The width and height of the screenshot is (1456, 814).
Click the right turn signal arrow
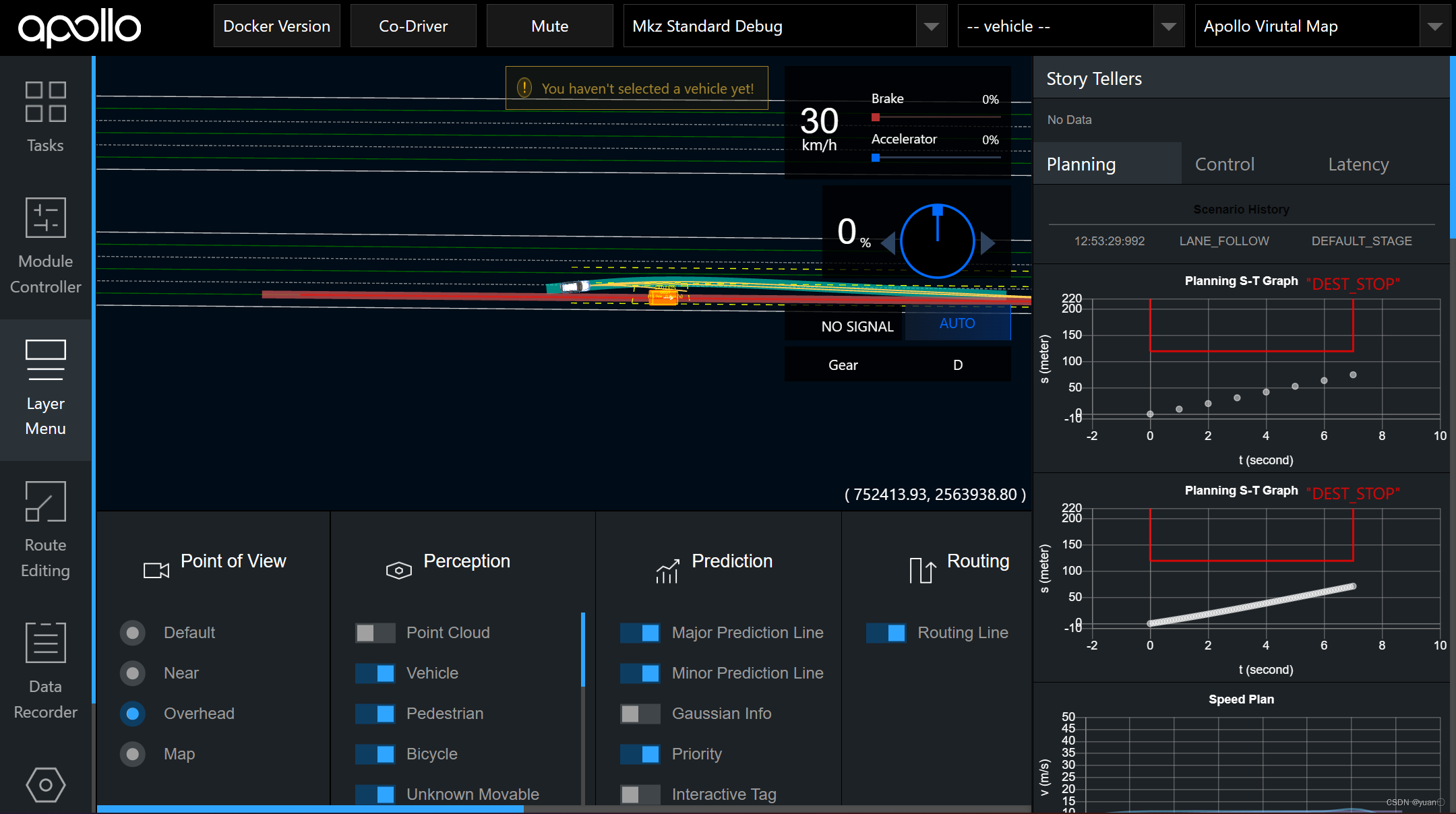pyautogui.click(x=988, y=243)
